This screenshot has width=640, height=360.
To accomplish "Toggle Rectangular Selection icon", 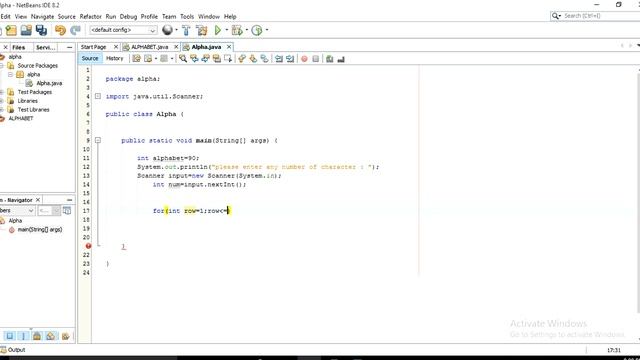I will coord(228,59).
